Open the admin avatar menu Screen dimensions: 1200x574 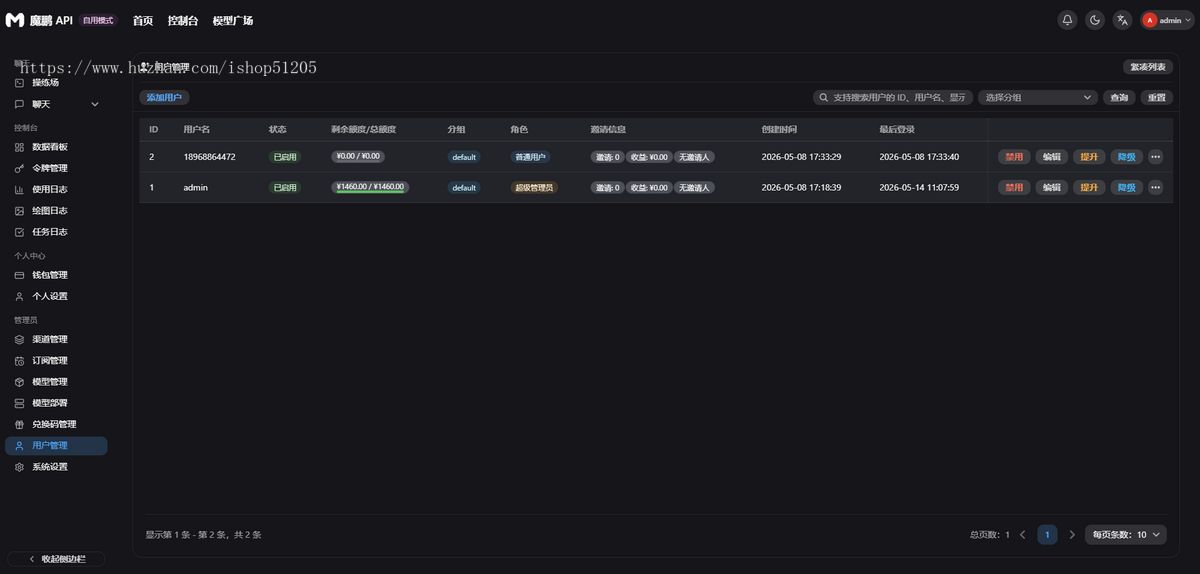click(x=1167, y=20)
